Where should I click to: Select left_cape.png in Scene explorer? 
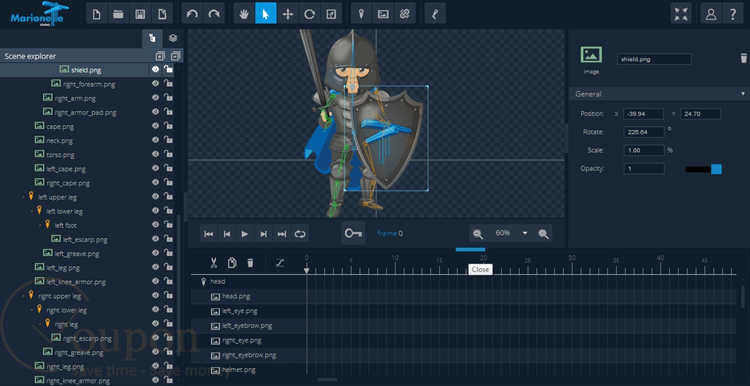click(x=66, y=169)
